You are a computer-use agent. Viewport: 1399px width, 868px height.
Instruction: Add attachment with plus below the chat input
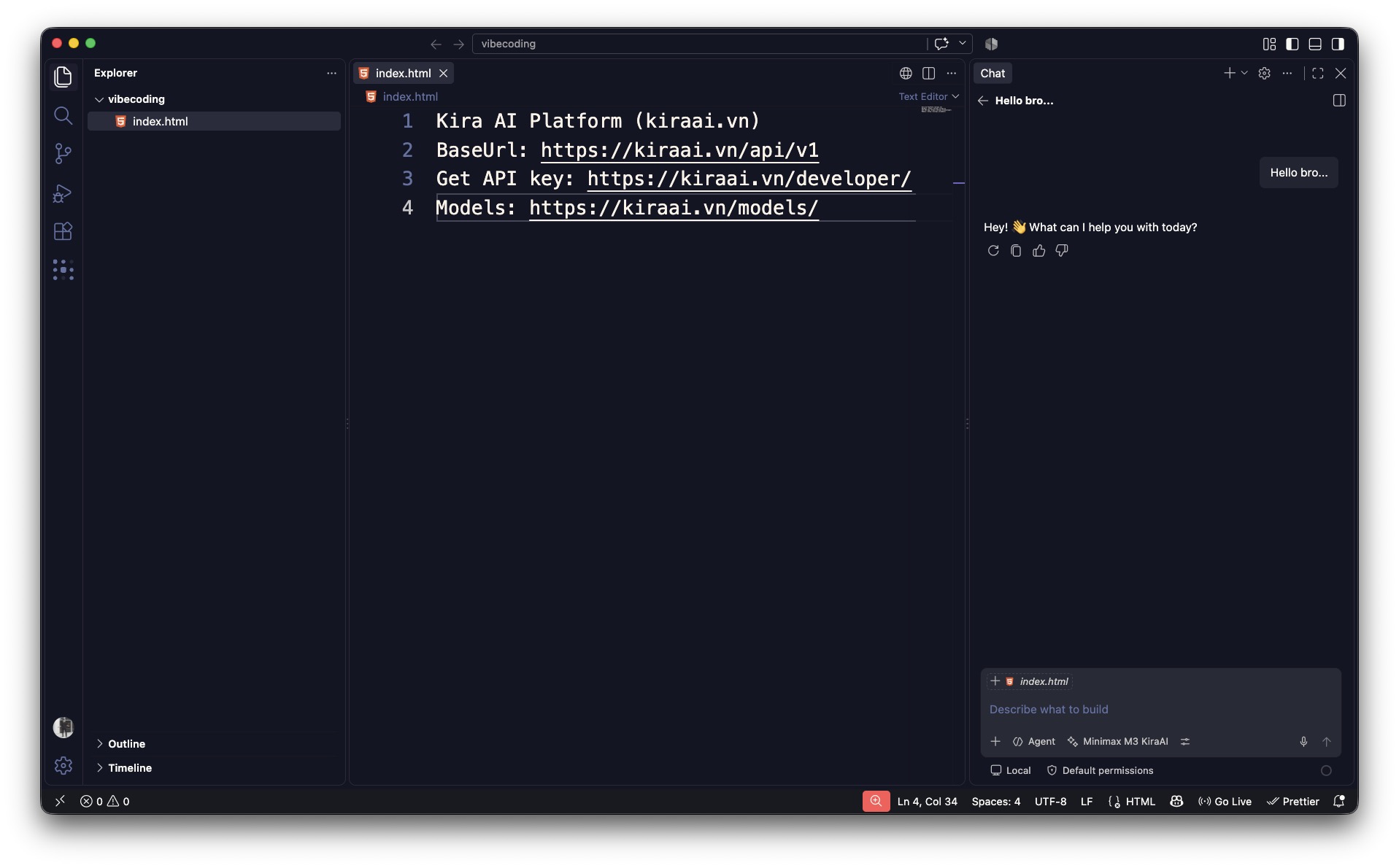[995, 741]
